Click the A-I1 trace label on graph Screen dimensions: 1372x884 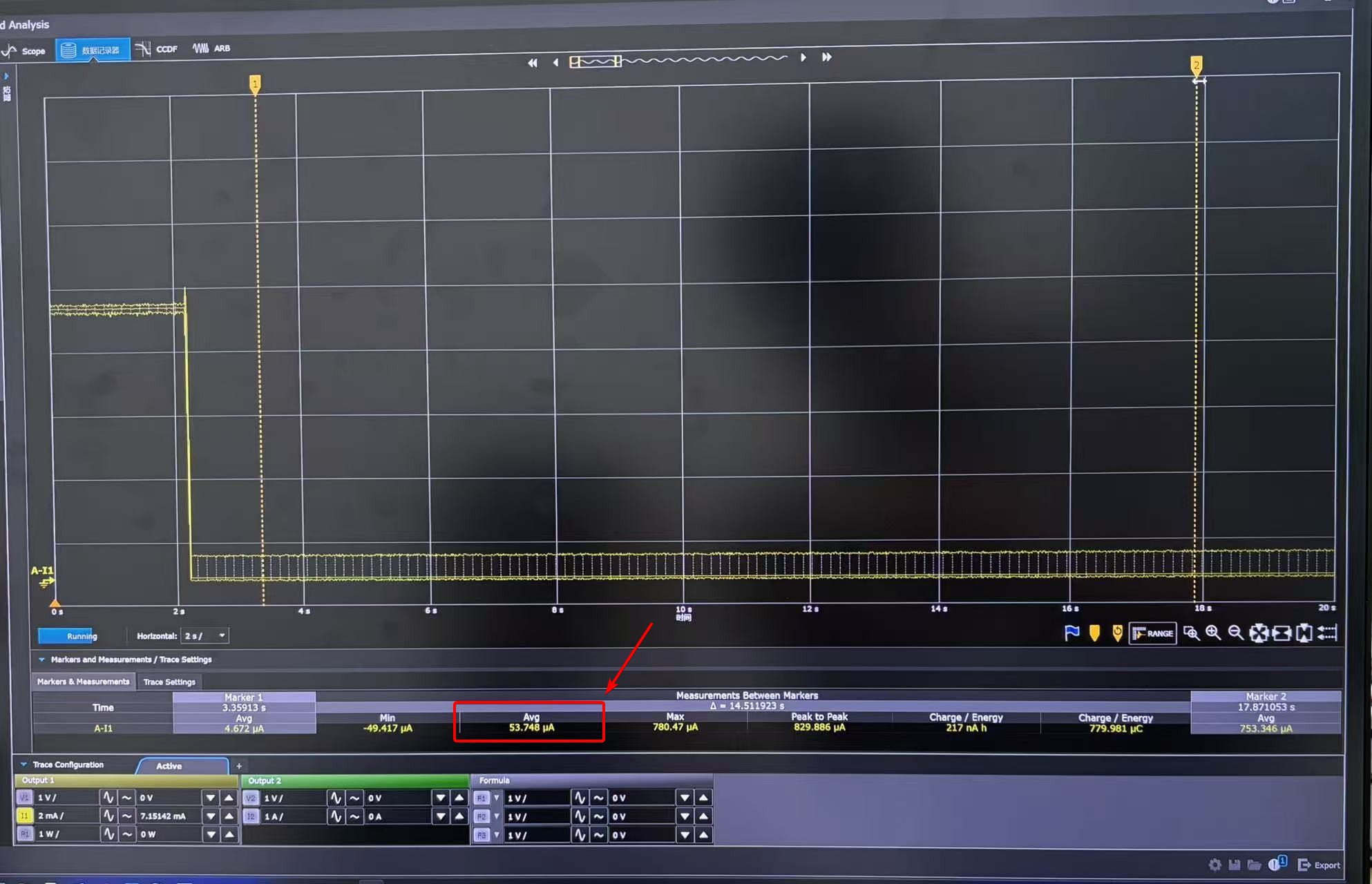coord(42,570)
